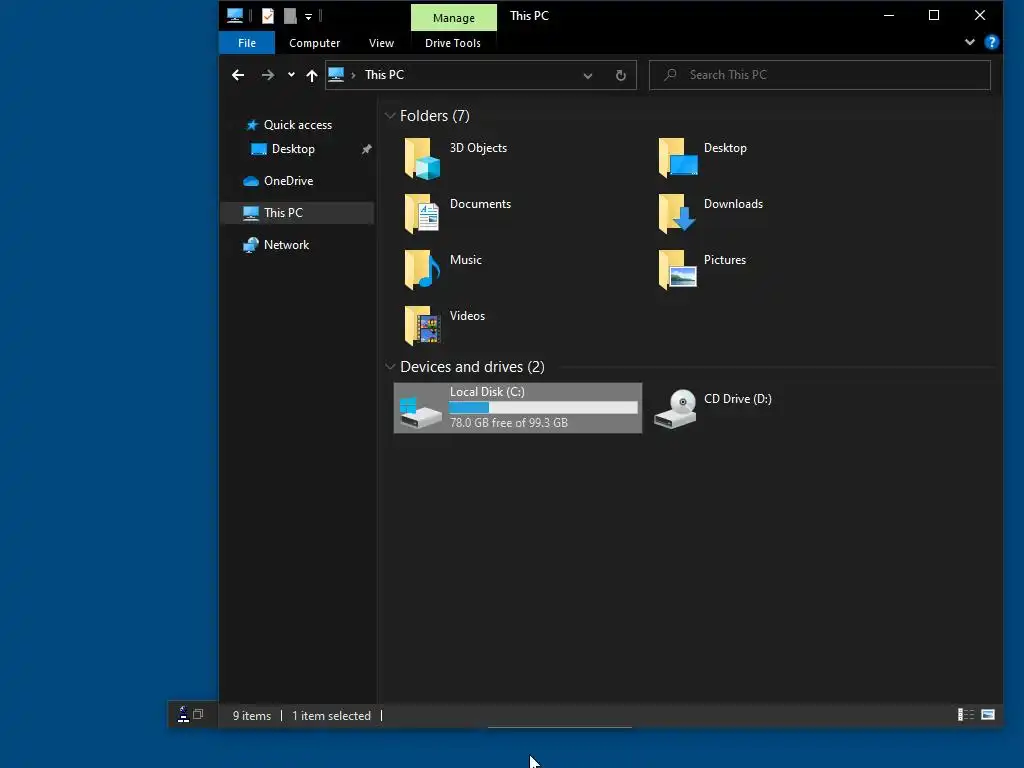Screen dimensions: 1024x768
Task: Select the Pictures folder icon
Action: pos(677,270)
